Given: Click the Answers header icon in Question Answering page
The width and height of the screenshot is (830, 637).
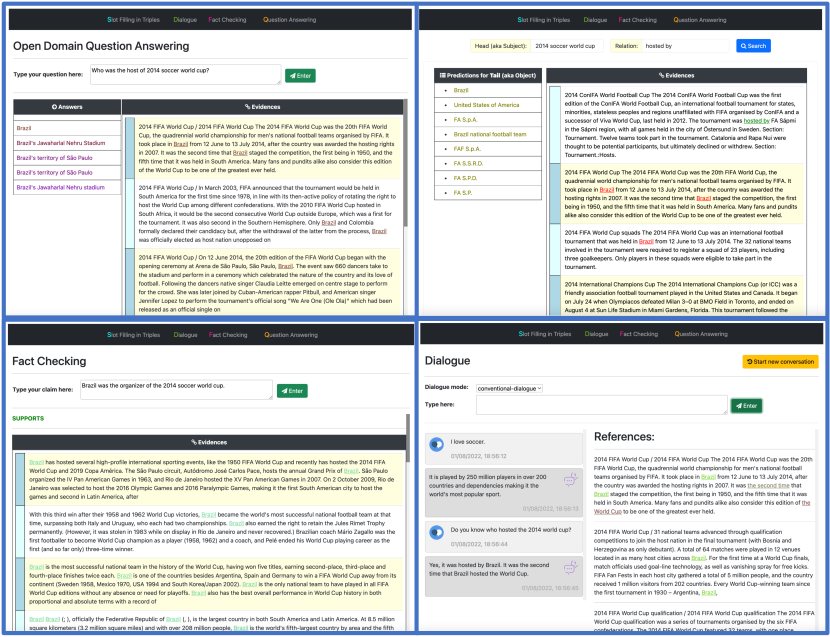Looking at the screenshot, I should (54, 107).
